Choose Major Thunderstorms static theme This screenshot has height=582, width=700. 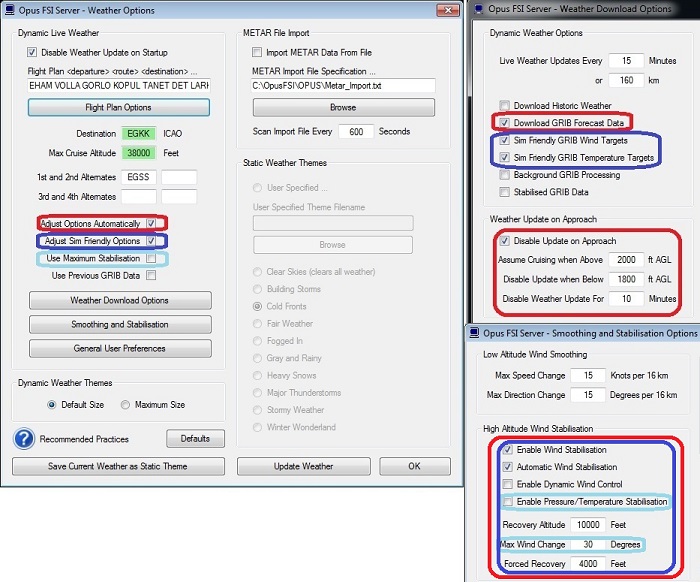[258, 393]
